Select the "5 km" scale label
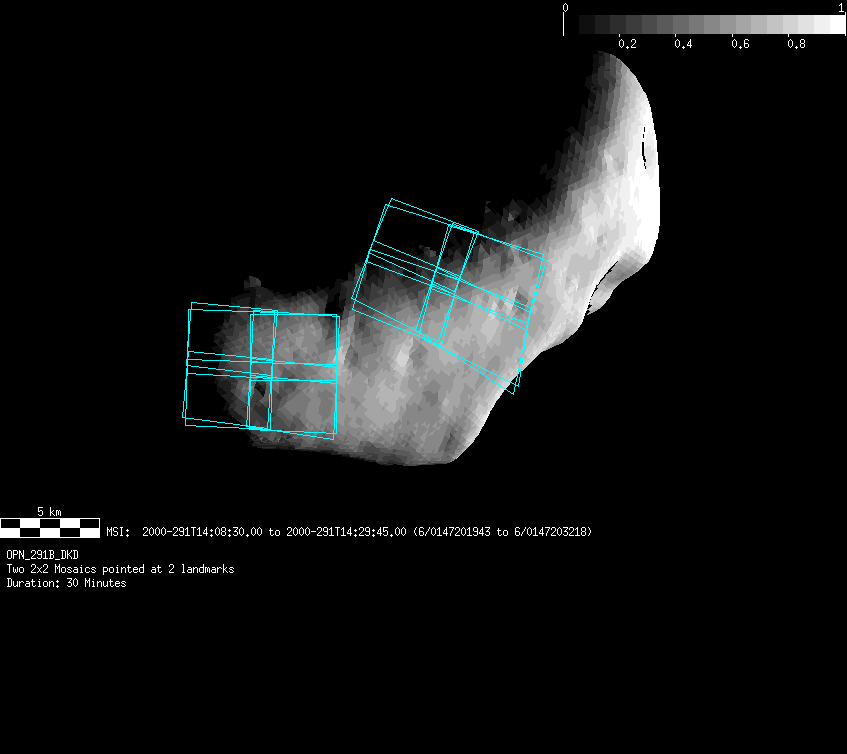Viewport: 847px width, 754px height. tap(49, 512)
